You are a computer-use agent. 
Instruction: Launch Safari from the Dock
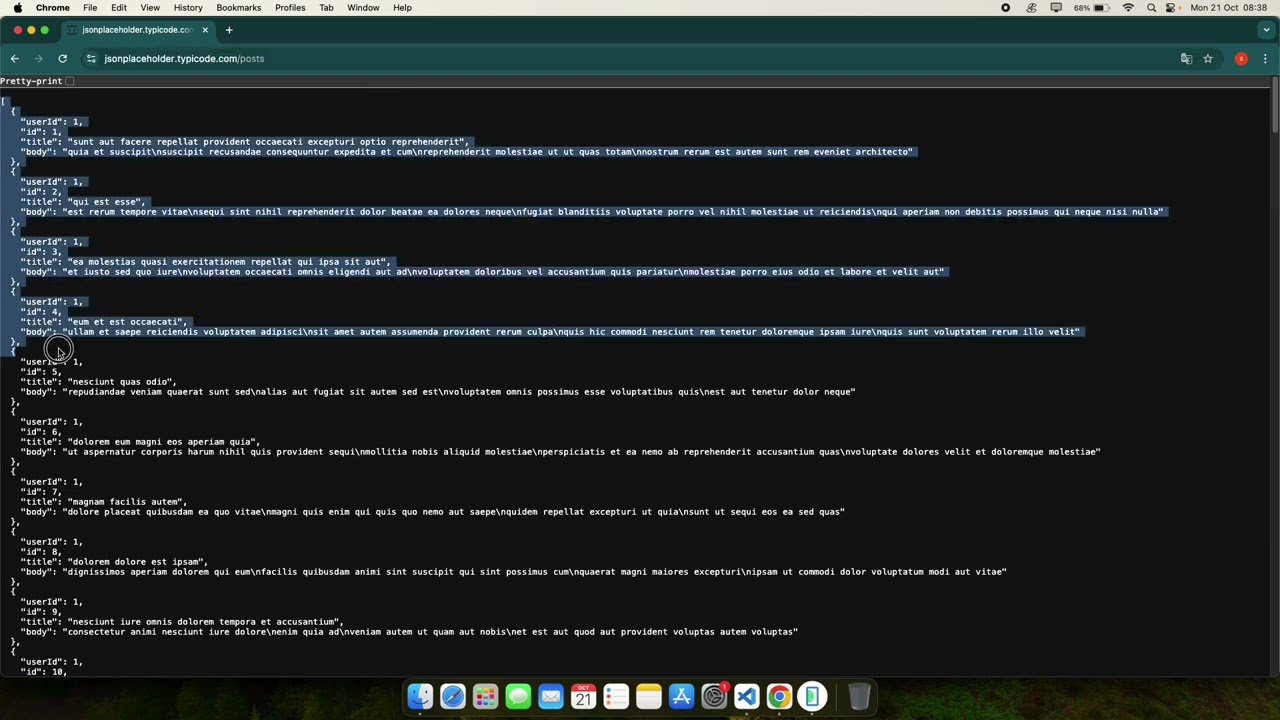(x=453, y=696)
